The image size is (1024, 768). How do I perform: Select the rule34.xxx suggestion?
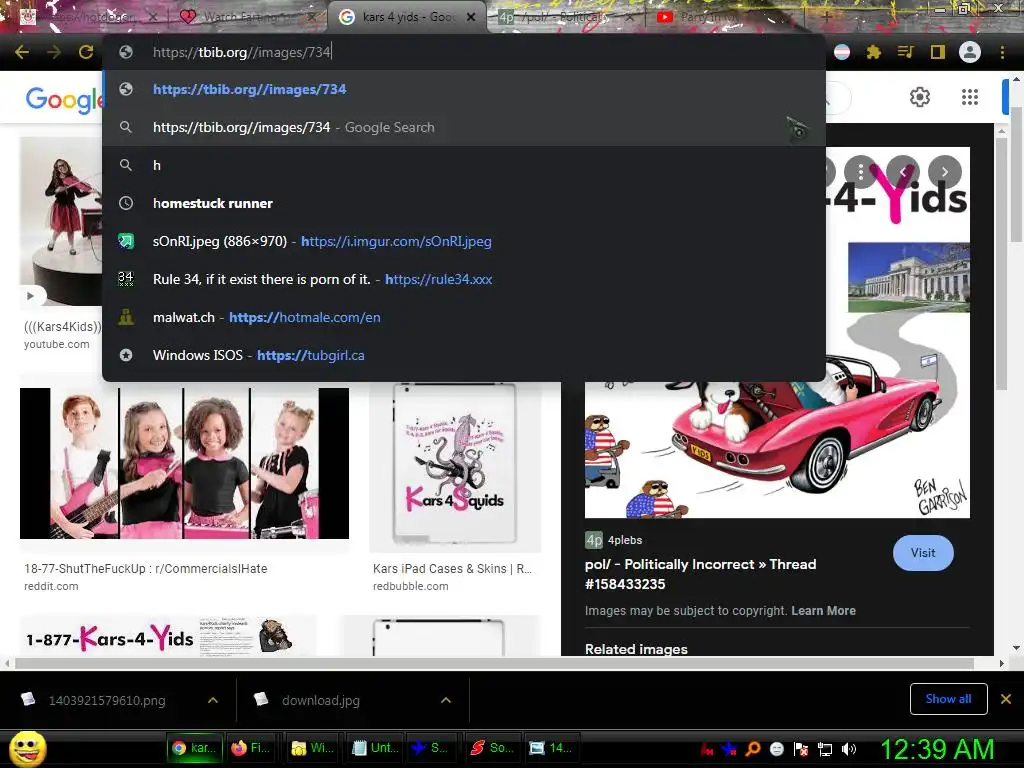(464, 279)
